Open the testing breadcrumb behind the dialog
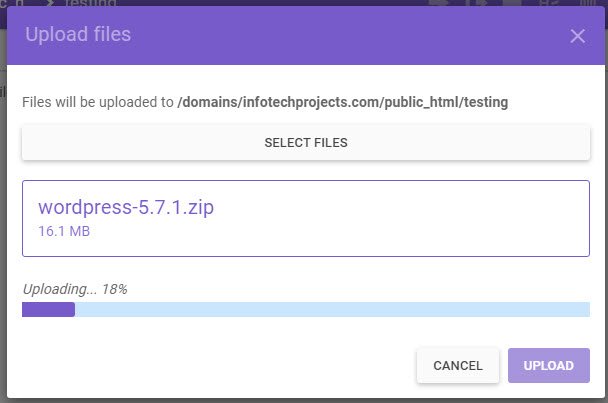 [90, 3]
